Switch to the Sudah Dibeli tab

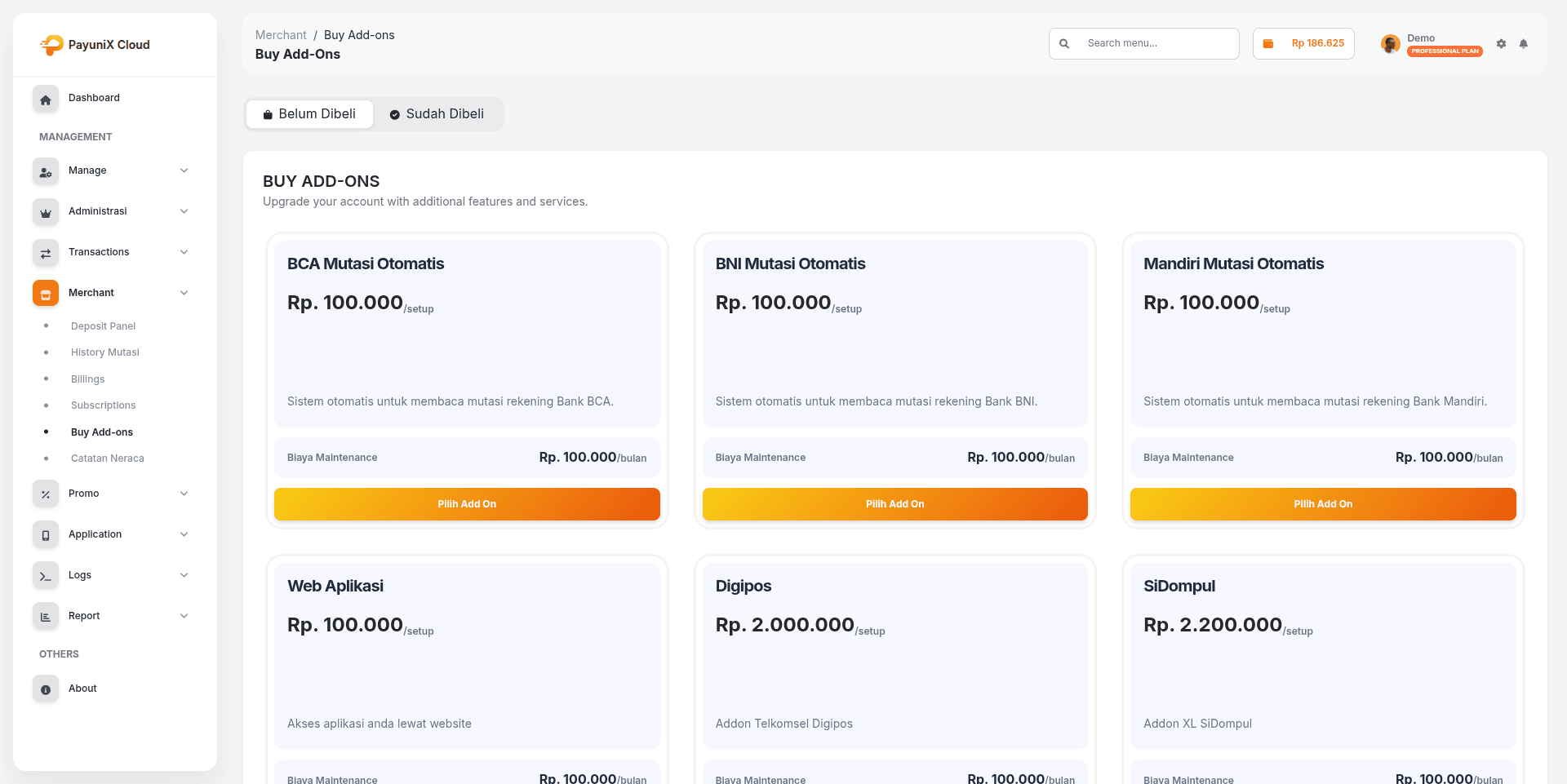(x=437, y=114)
